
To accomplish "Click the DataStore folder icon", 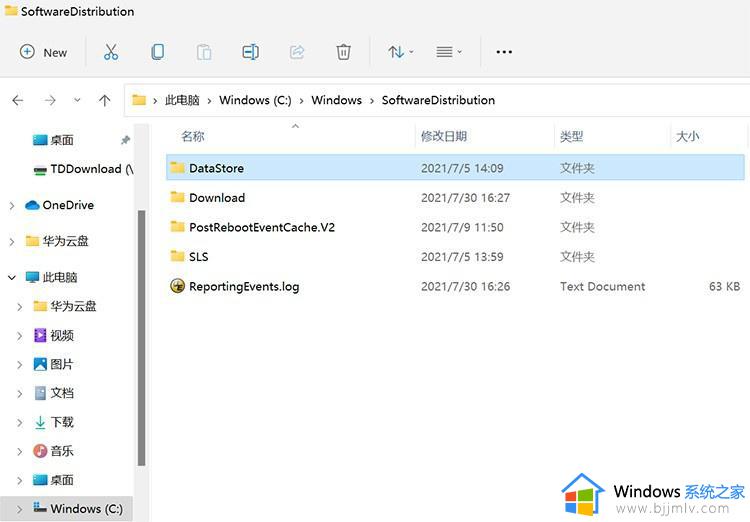I will pos(177,167).
